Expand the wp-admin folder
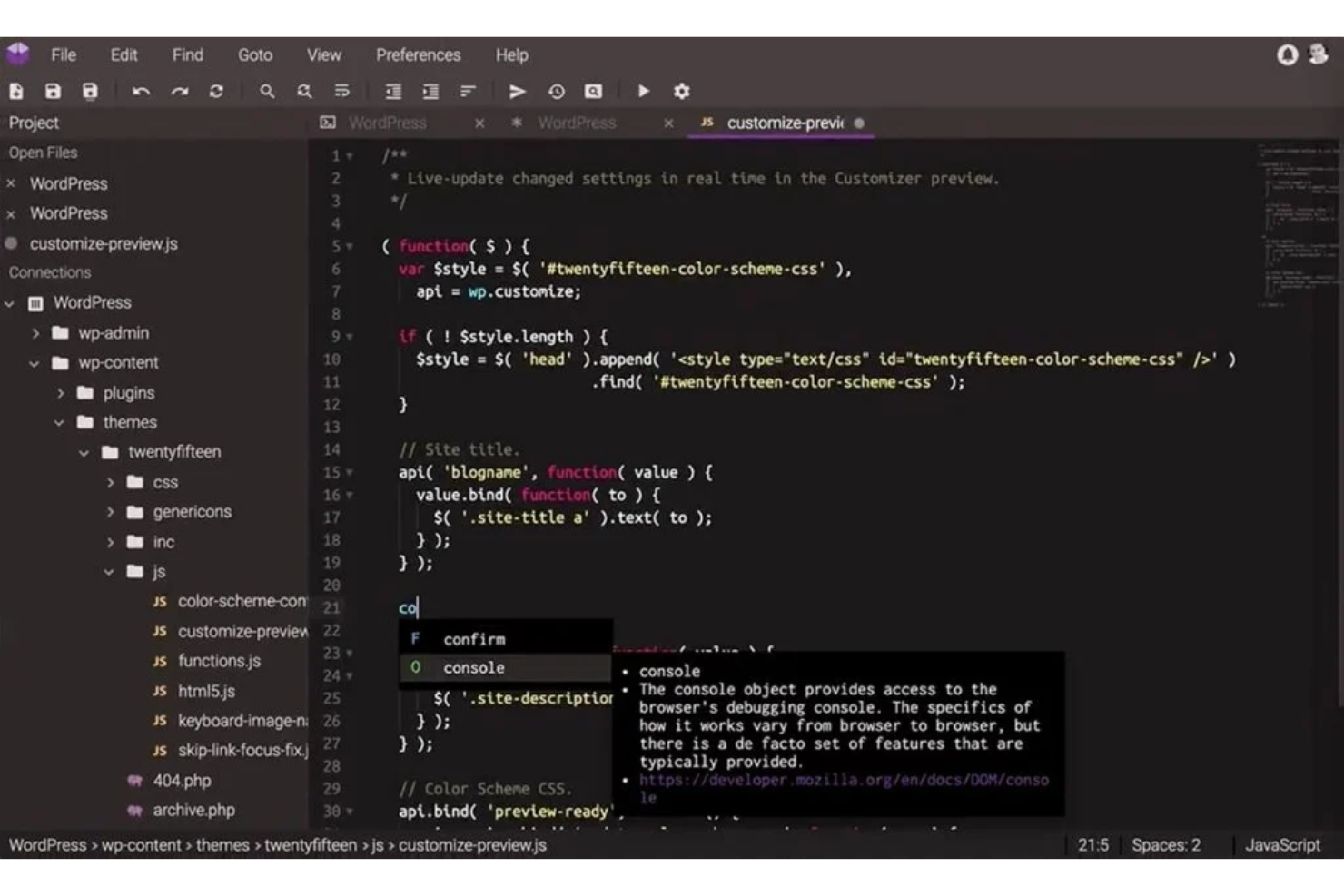The width and height of the screenshot is (1344, 896). point(35,332)
